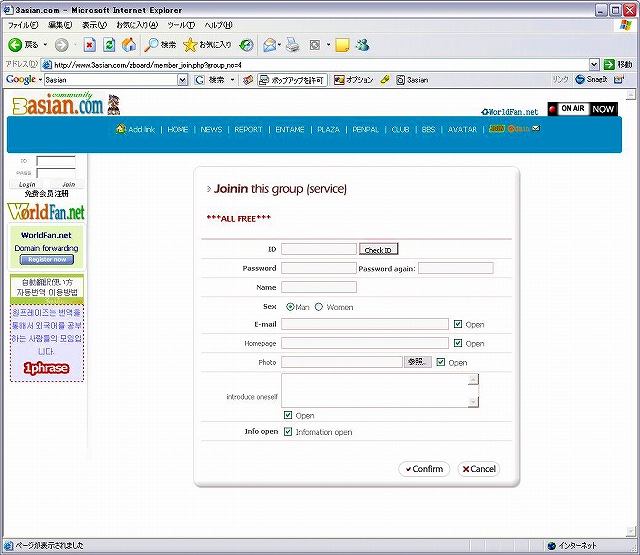Uncheck the Infomation open checkbox

pos(288,432)
